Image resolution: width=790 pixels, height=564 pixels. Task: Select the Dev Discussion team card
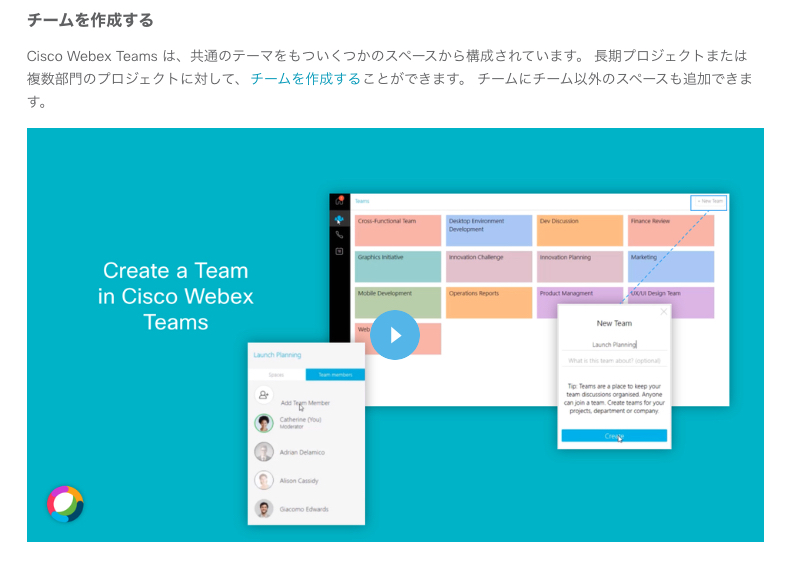(x=580, y=230)
